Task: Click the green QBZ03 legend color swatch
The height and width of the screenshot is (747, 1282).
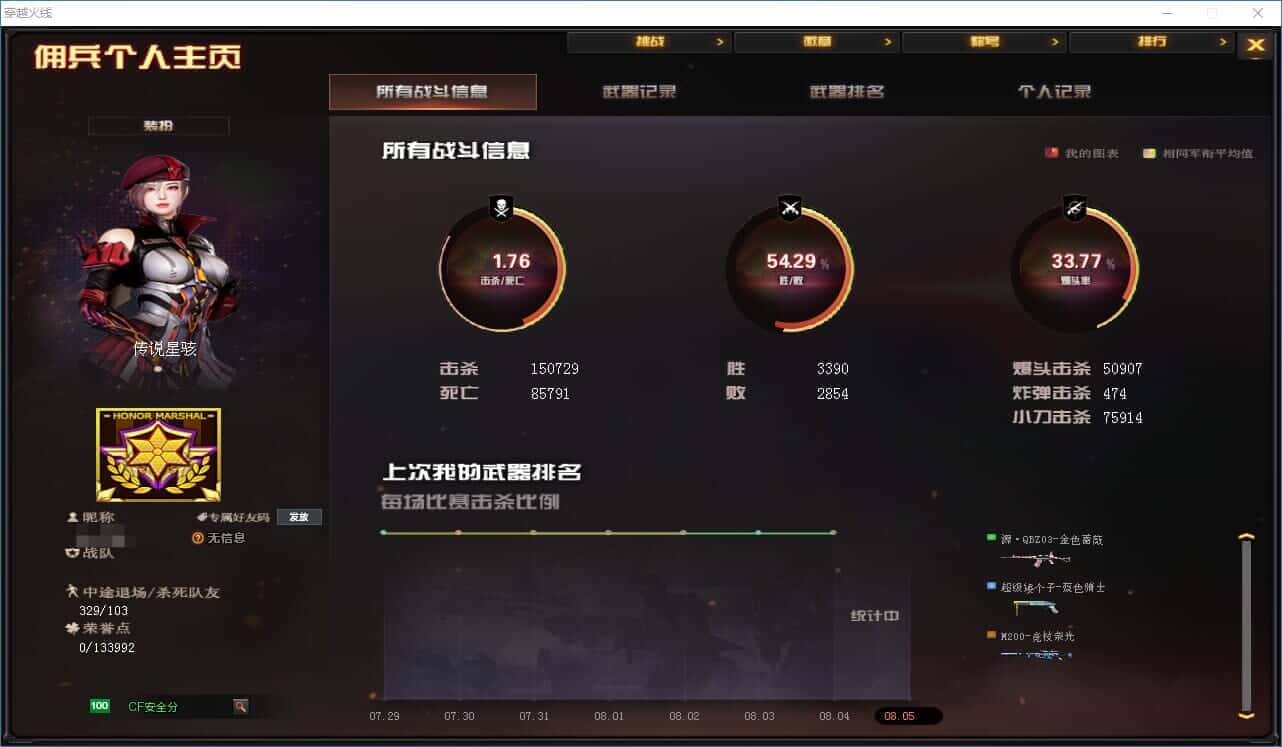Action: (990, 539)
